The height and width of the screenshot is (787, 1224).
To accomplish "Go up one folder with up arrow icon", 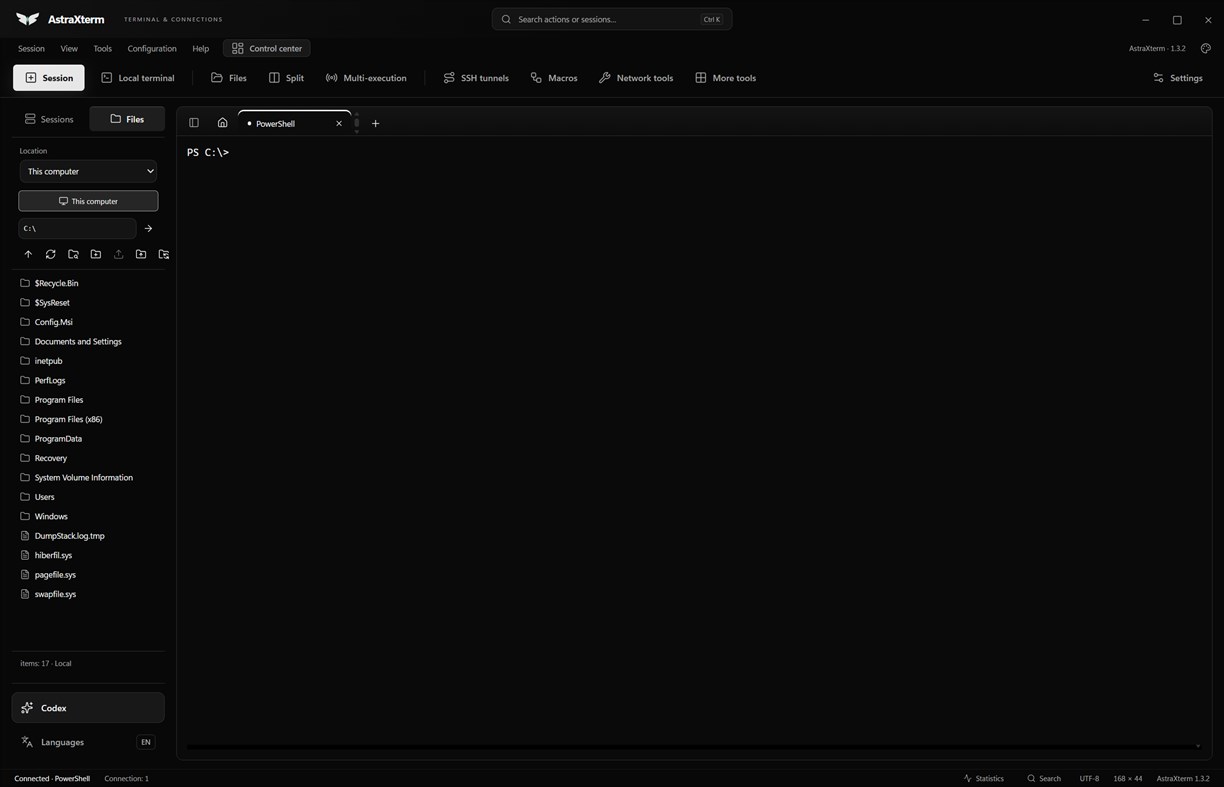I will [28, 254].
